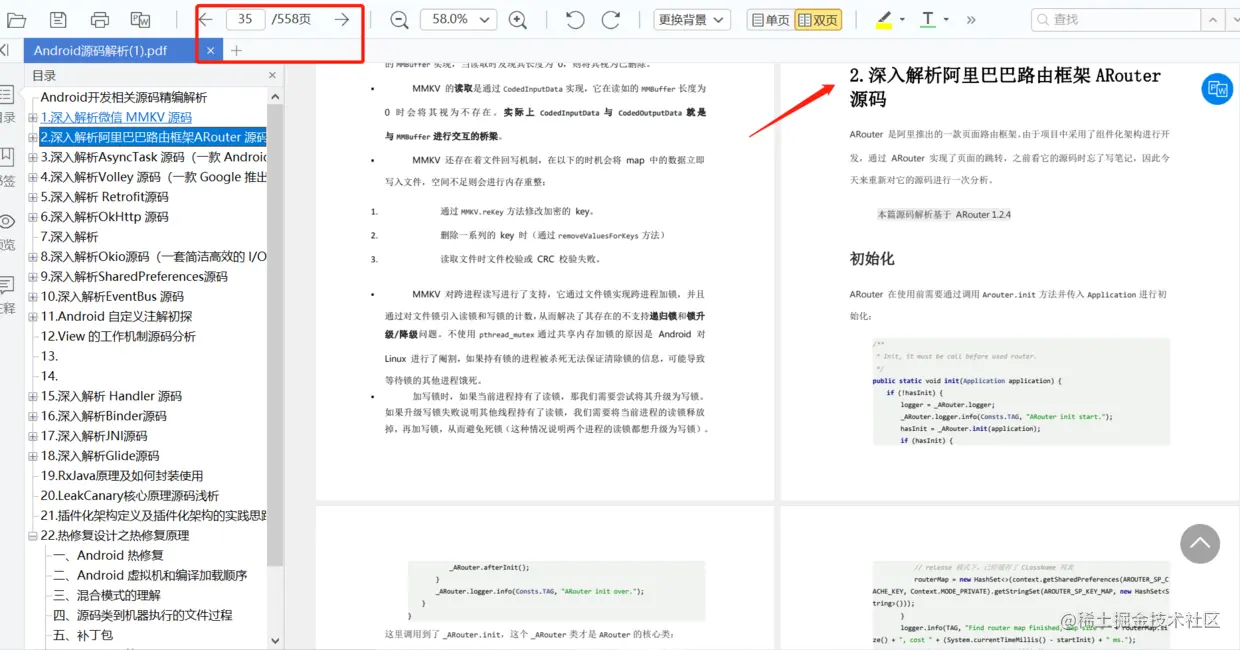Select outline entry 2.深入解析阿里巴巴路由框架ARouter
Screen dimensions: 1240x650
153,137
